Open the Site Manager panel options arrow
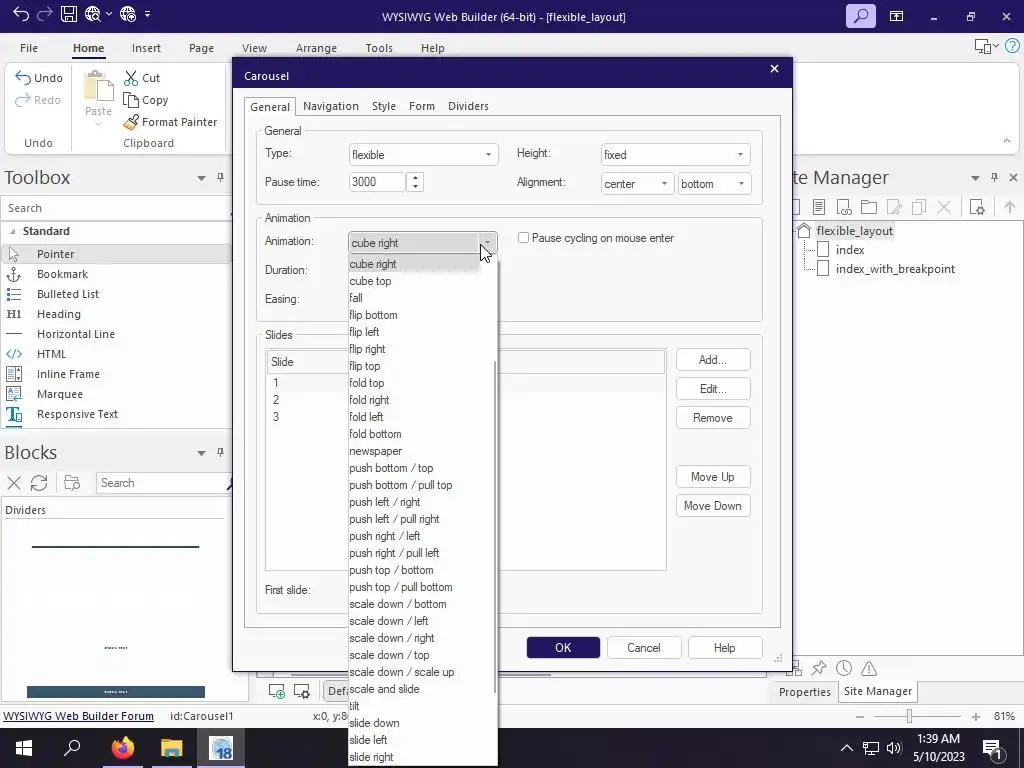Image resolution: width=1024 pixels, height=768 pixels. (x=975, y=178)
